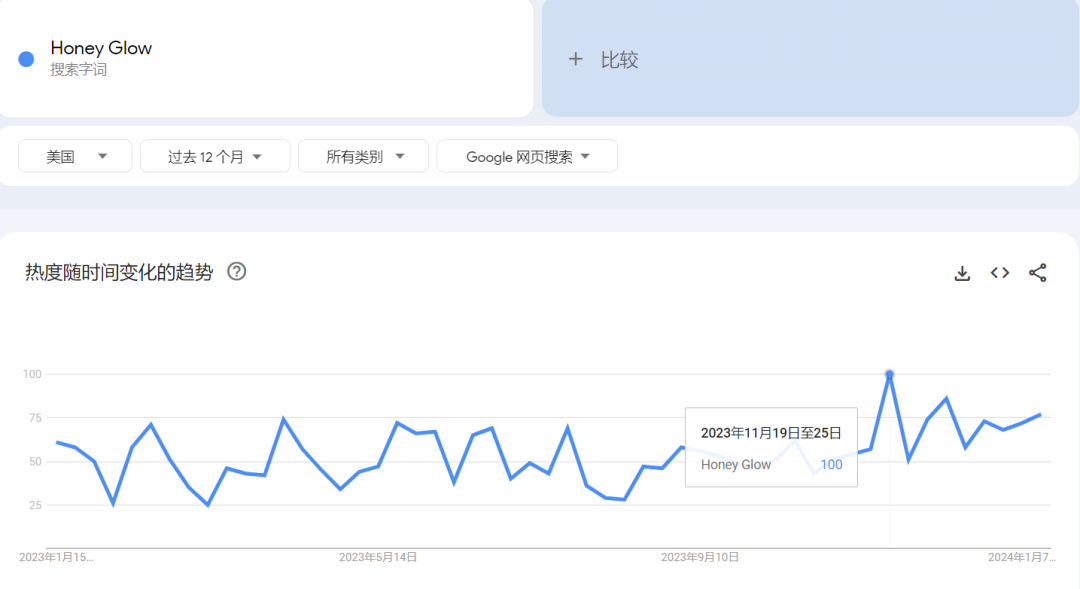1080x589 pixels.
Task: Click the y-axis label 50
Action: [34, 462]
